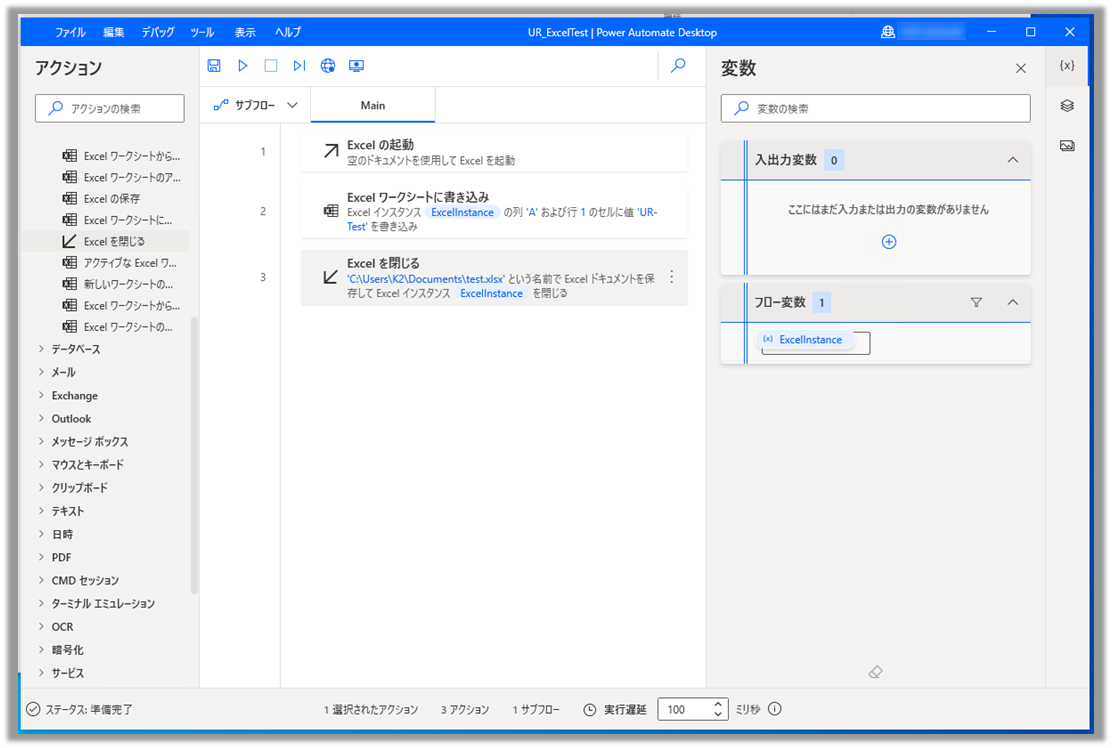Expand the Outlook action group
This screenshot has height=748, width=1112.
(41, 418)
